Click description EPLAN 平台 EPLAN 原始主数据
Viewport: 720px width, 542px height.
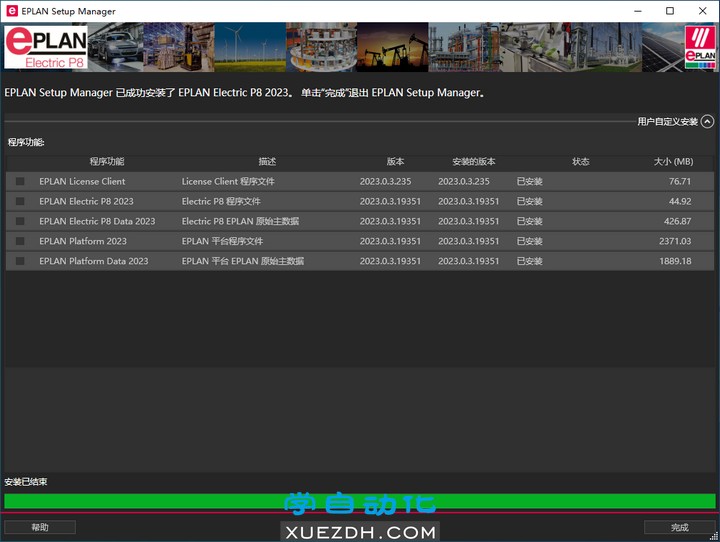[243, 261]
